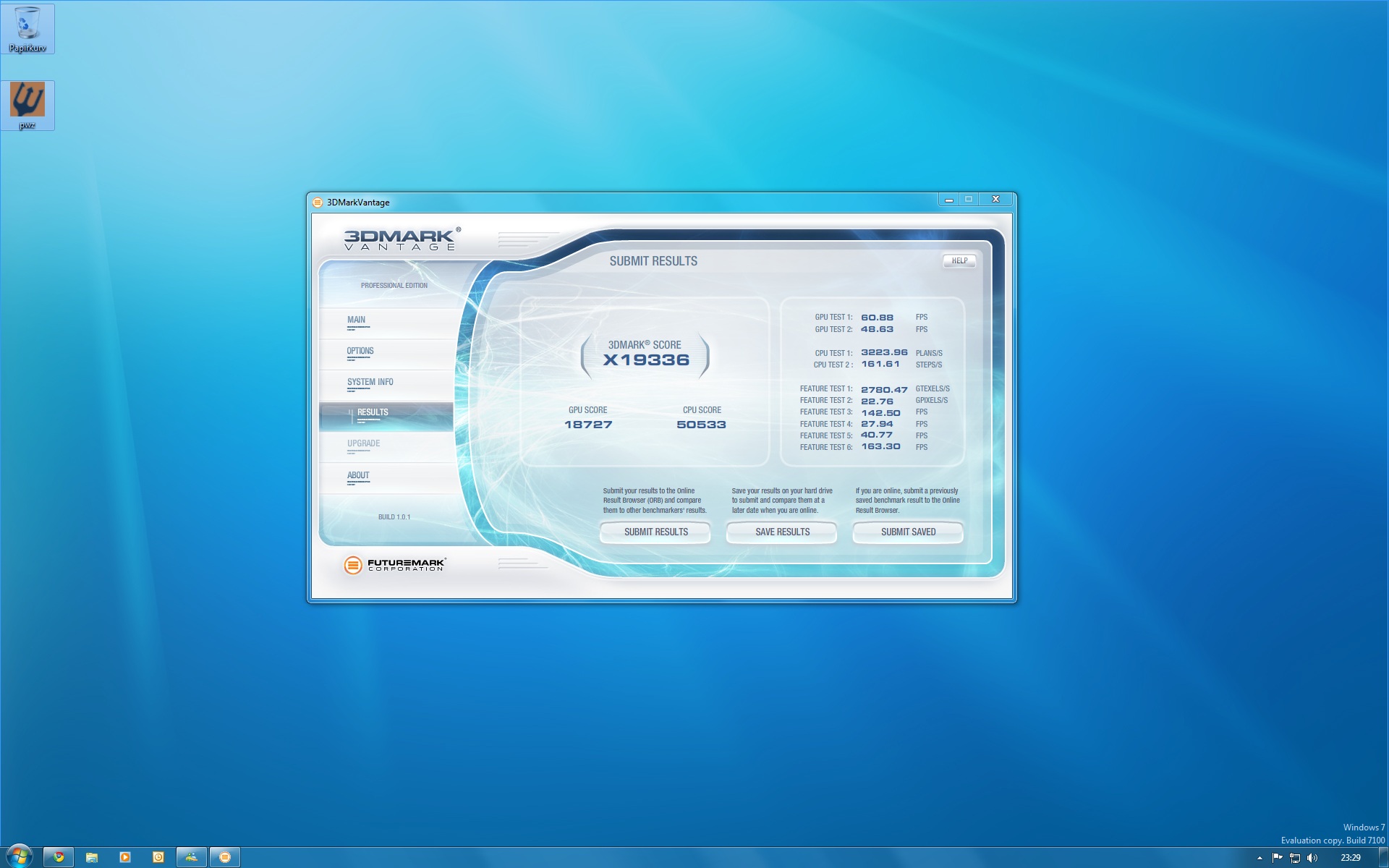This screenshot has width=1389, height=868.
Task: Click Feature Test 5 value 40.77
Action: 877,435
